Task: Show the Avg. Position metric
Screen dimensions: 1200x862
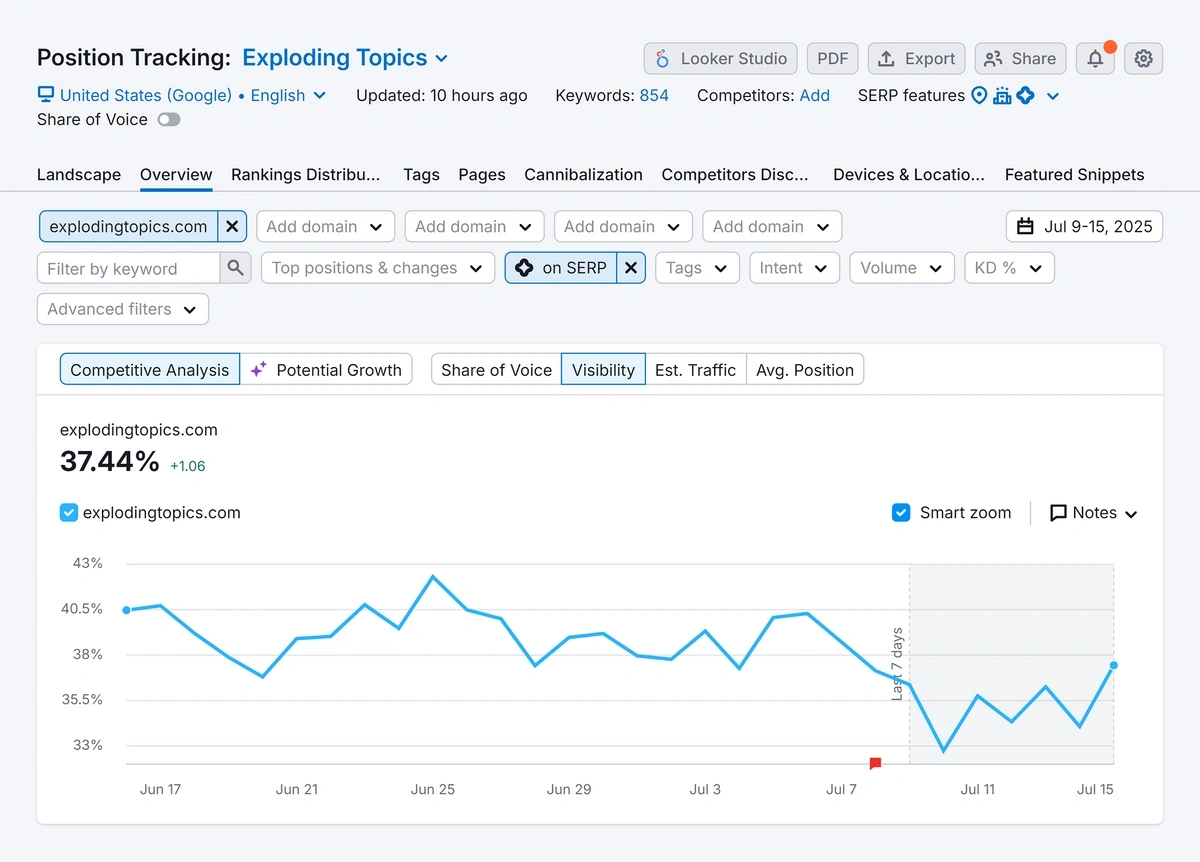Action: [x=805, y=369]
